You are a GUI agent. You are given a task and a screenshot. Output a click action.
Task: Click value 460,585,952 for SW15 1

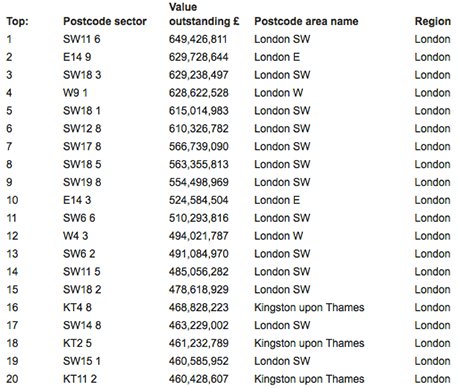click(x=198, y=361)
